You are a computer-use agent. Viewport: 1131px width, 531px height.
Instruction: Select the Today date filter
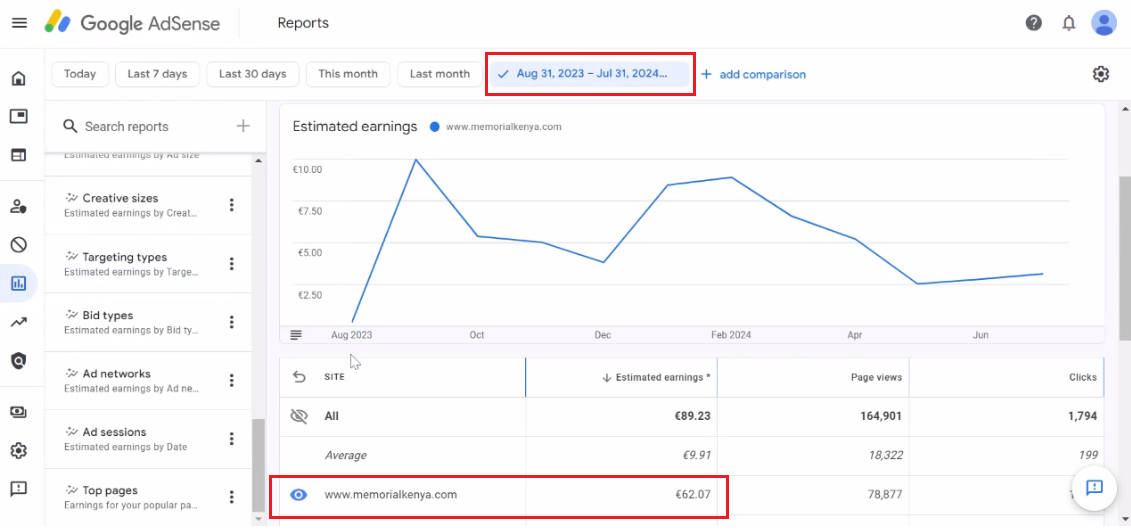(x=79, y=74)
